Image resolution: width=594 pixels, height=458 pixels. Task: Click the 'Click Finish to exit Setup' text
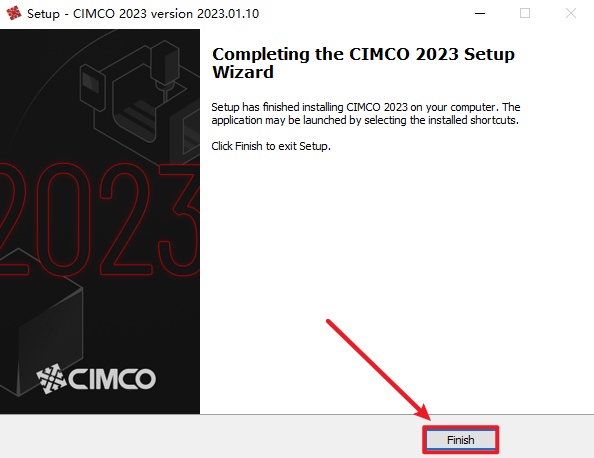pos(271,146)
